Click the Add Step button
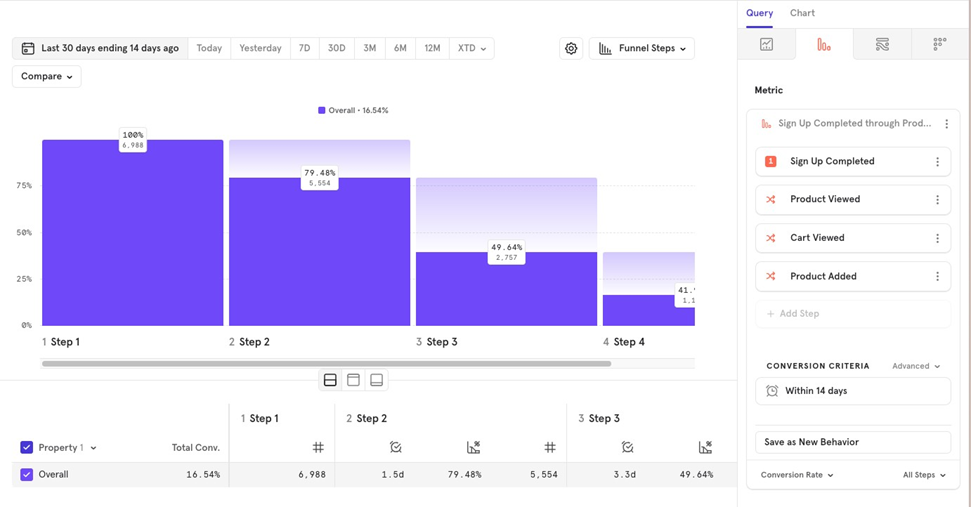This screenshot has width=971, height=507. coord(793,314)
